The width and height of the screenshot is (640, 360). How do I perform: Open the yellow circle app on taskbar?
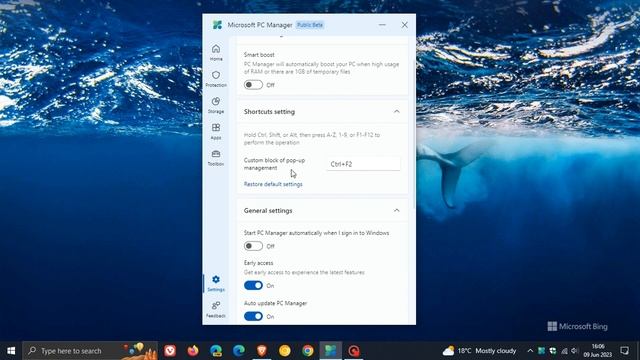(x=284, y=351)
